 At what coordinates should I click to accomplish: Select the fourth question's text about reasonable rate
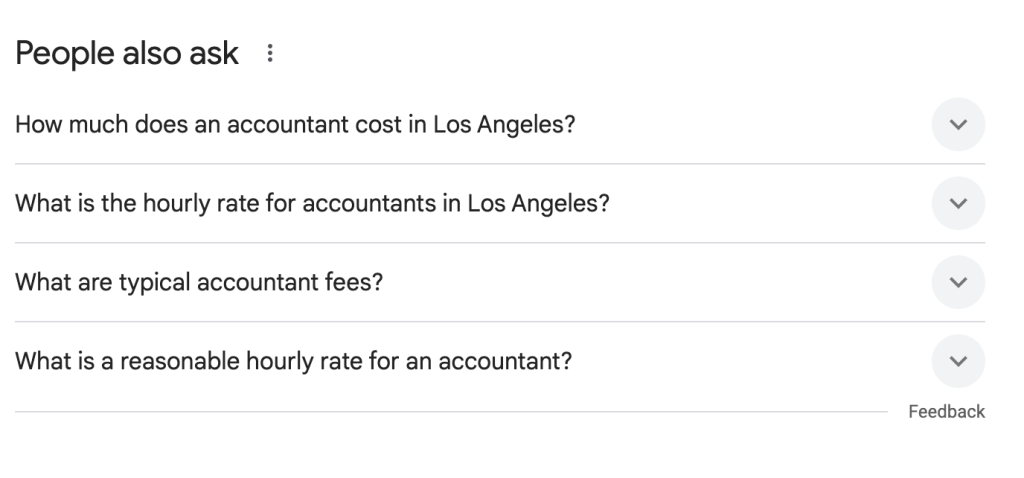(x=293, y=361)
